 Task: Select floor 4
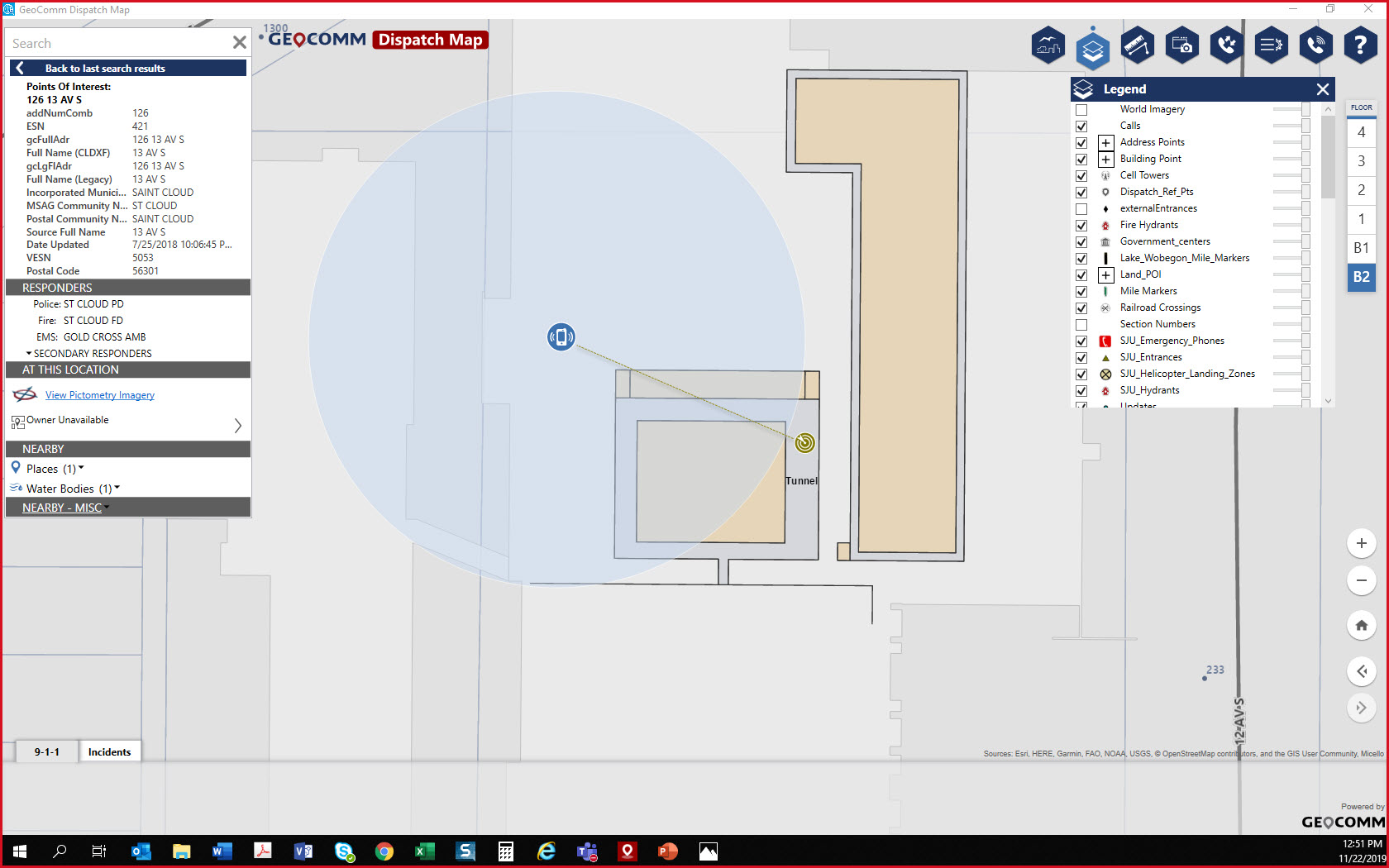click(x=1361, y=132)
